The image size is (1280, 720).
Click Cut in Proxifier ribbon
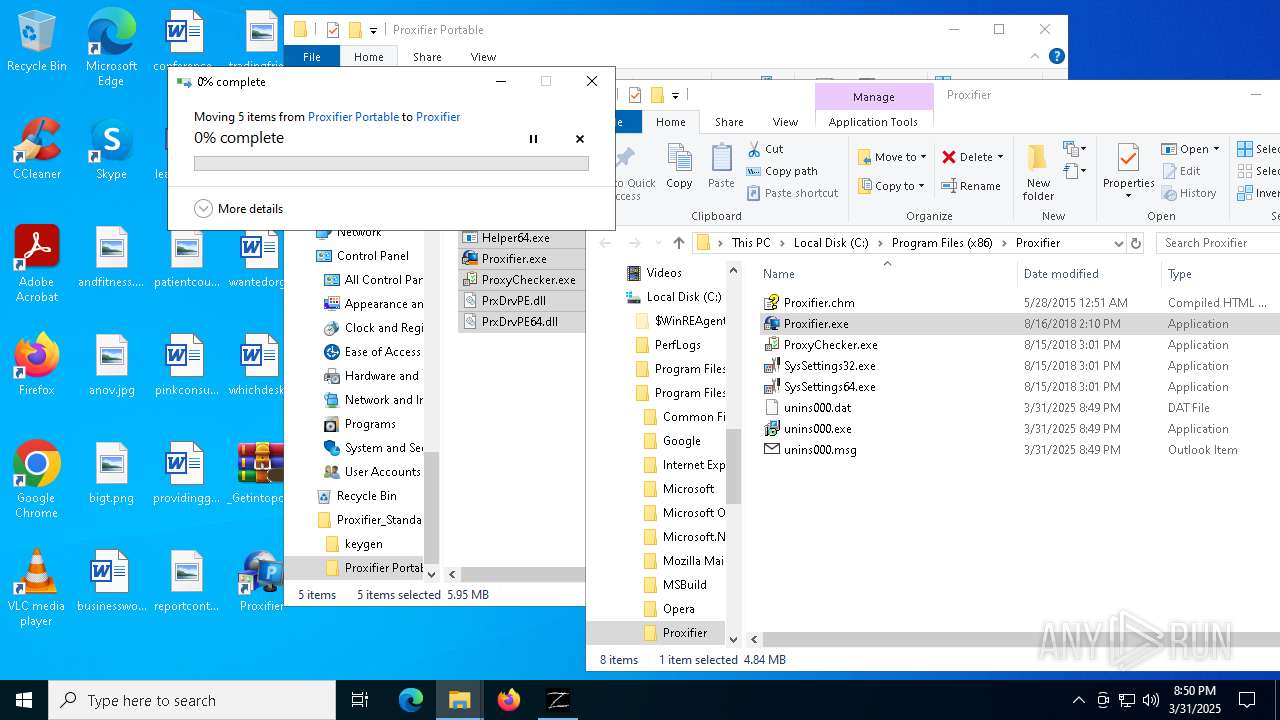pyautogui.click(x=766, y=149)
